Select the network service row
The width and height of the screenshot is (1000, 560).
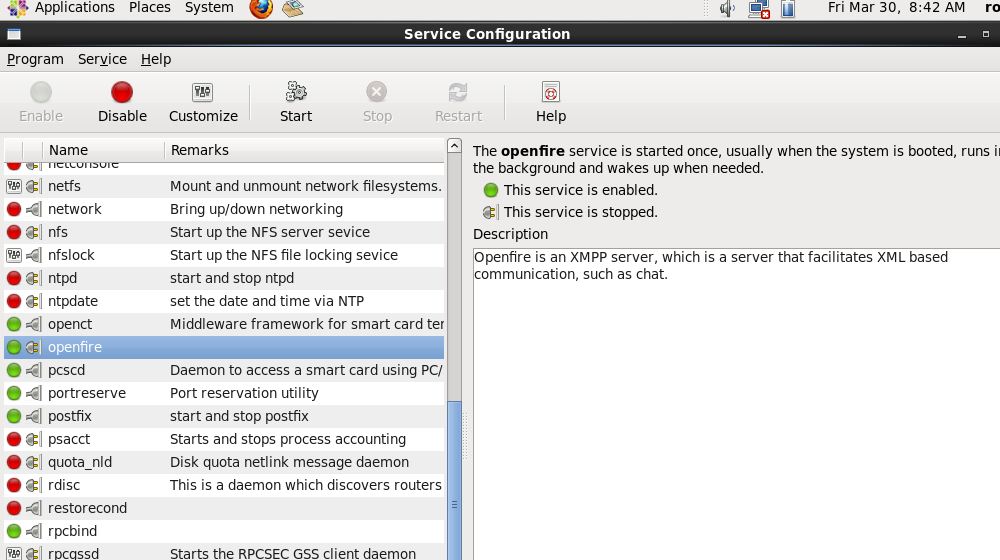click(224, 209)
